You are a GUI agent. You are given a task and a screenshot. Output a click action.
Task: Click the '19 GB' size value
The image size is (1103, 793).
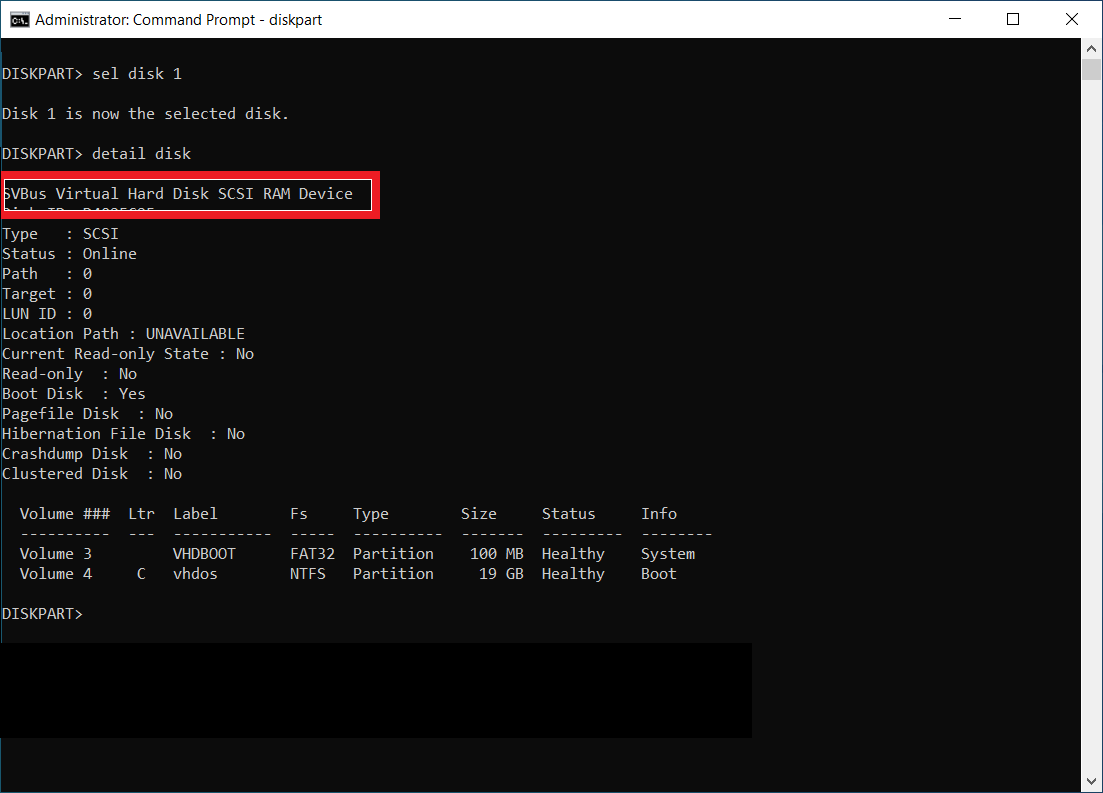pyautogui.click(x=501, y=574)
